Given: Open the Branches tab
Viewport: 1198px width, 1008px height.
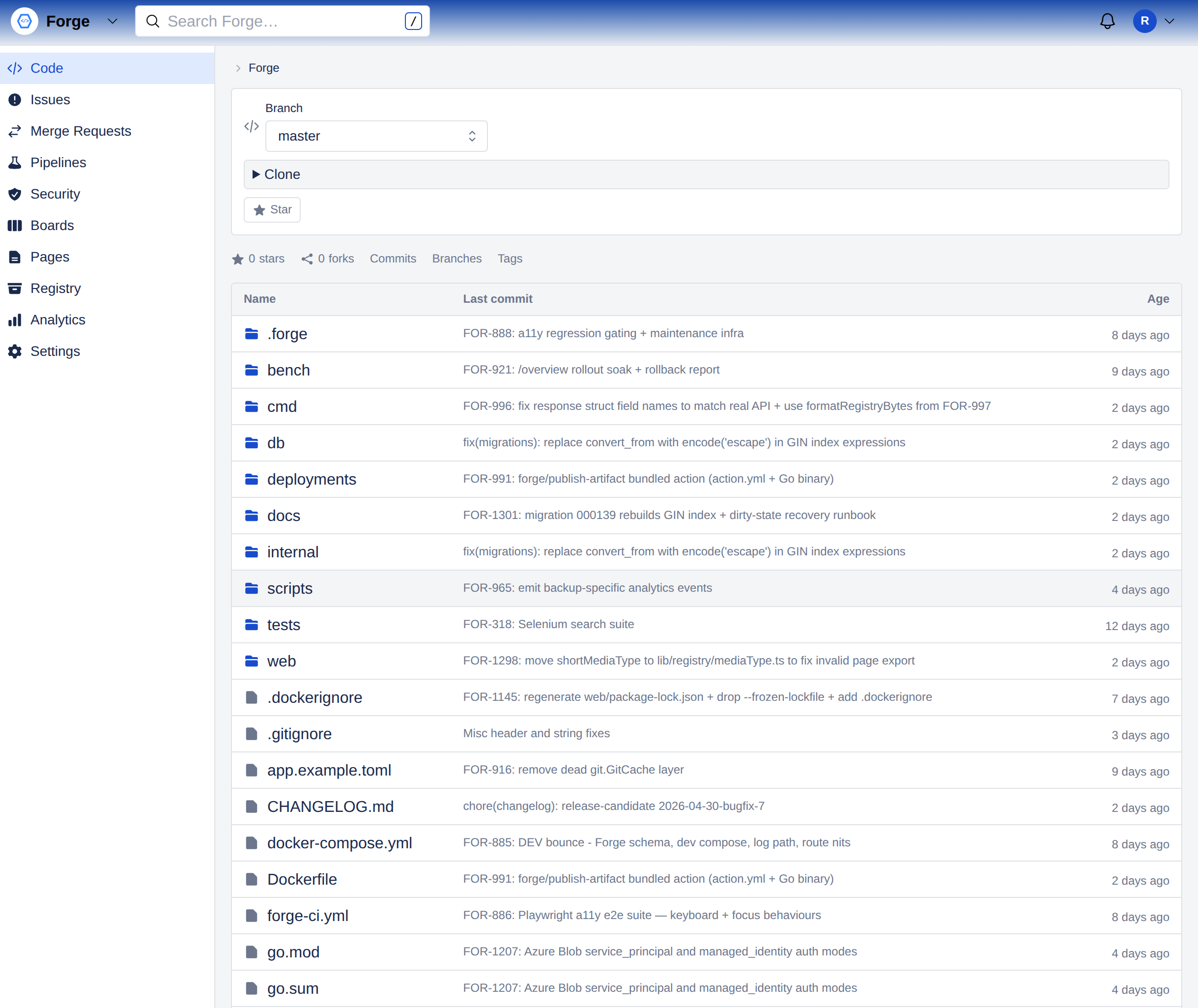Looking at the screenshot, I should [456, 259].
